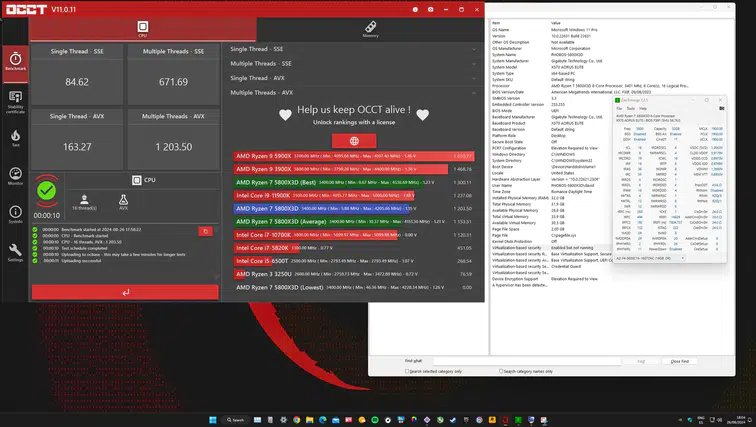Click the OCCT logo
The width and height of the screenshot is (756, 427).
(x=27, y=9)
